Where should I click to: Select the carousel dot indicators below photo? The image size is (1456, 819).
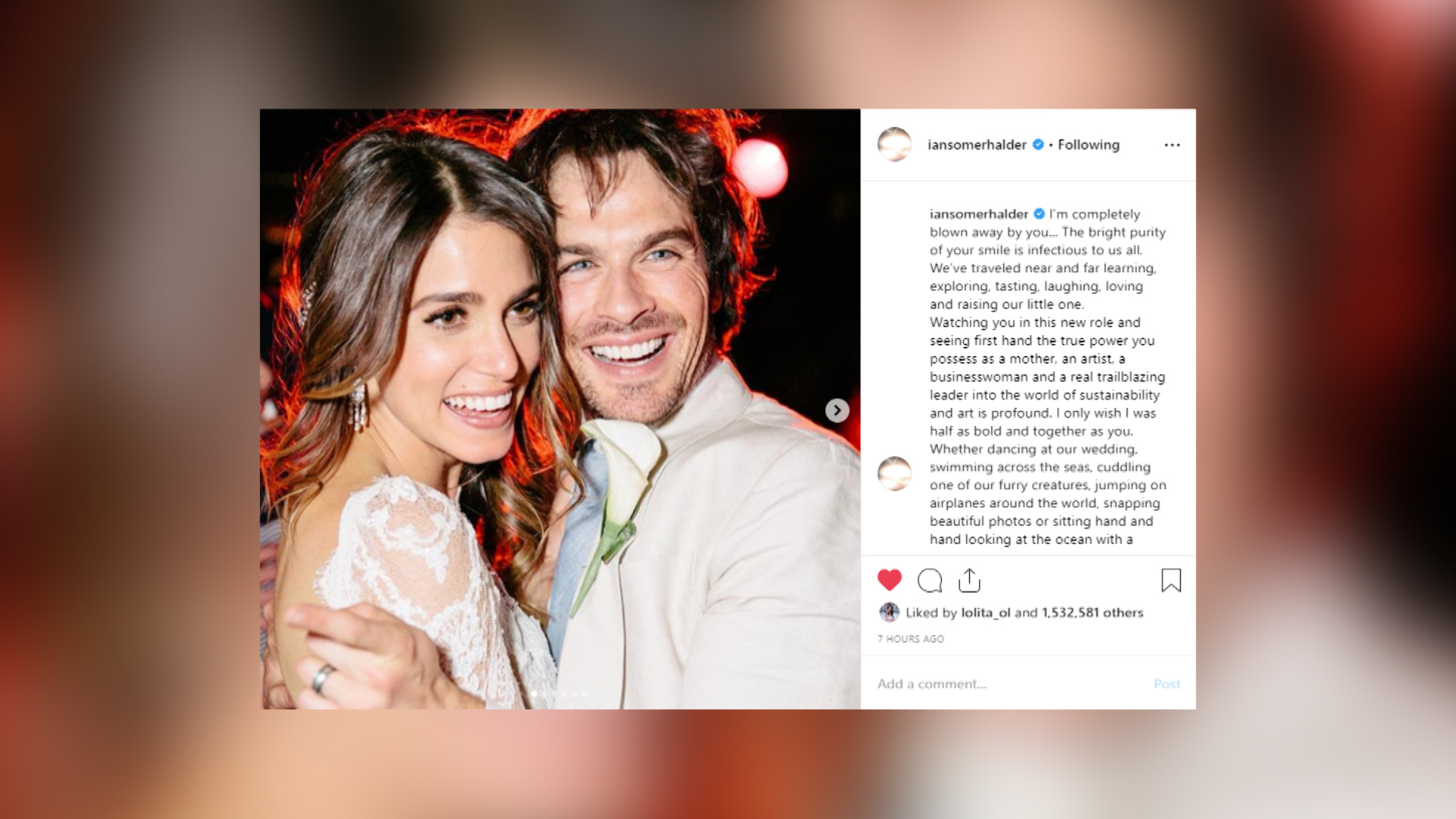coord(560,693)
